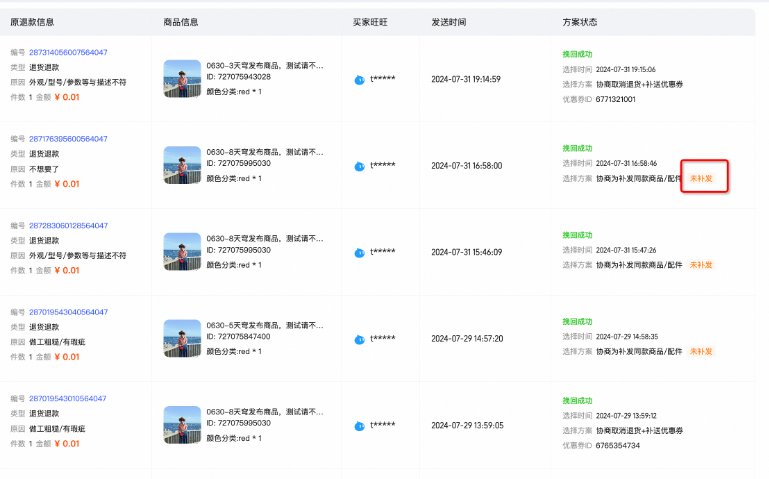Click 未补发 tag in 14:58:35 row

(x=701, y=352)
